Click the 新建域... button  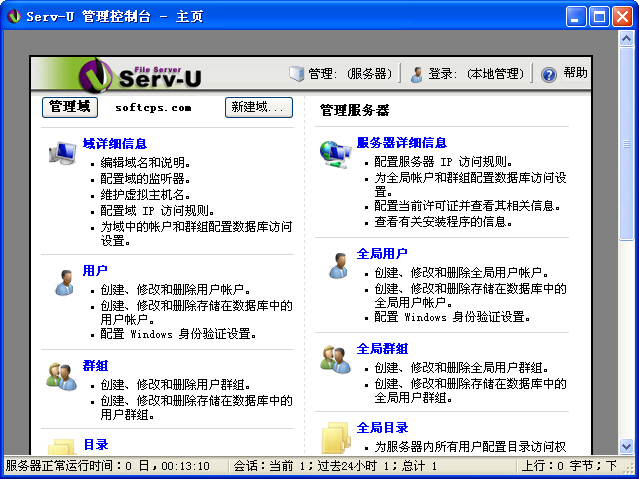pos(259,107)
